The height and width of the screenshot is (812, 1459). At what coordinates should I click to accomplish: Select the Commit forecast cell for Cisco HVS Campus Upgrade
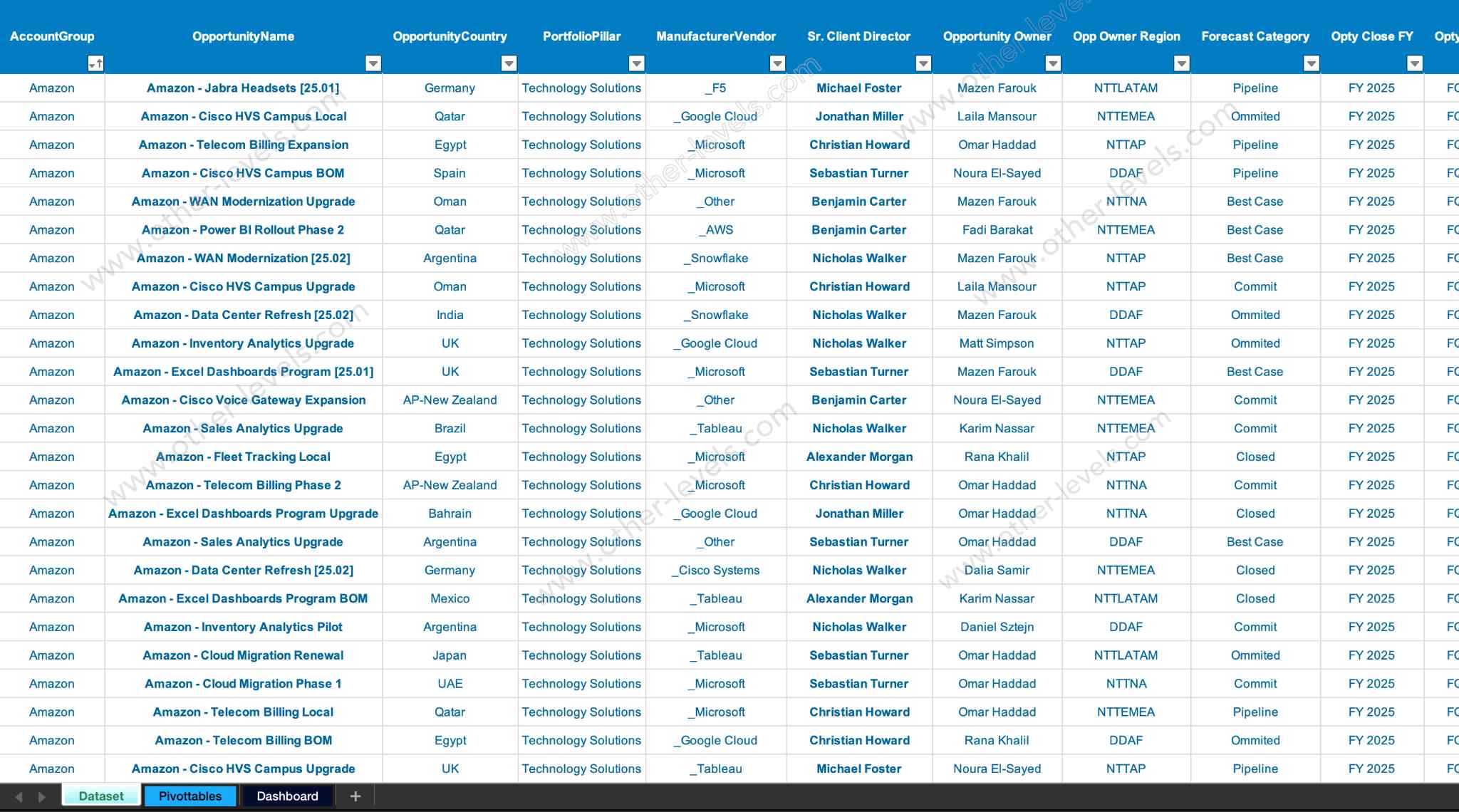pyautogui.click(x=1255, y=286)
